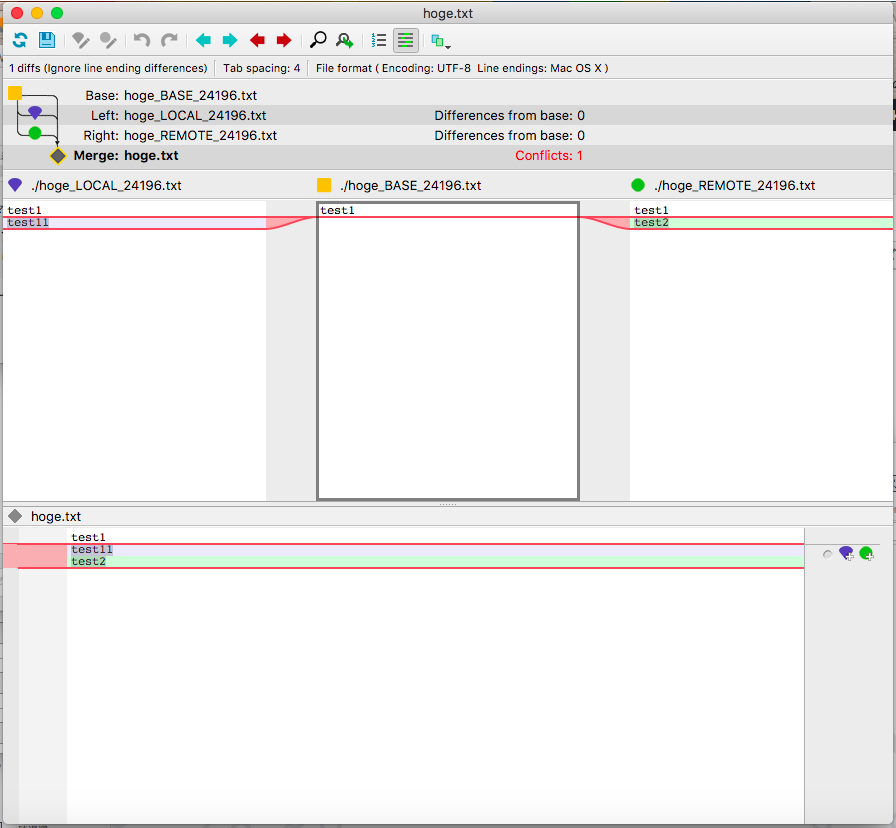Click the magnifier with green arrow icon
Screen dimensions: 896x828
(x=345, y=40)
